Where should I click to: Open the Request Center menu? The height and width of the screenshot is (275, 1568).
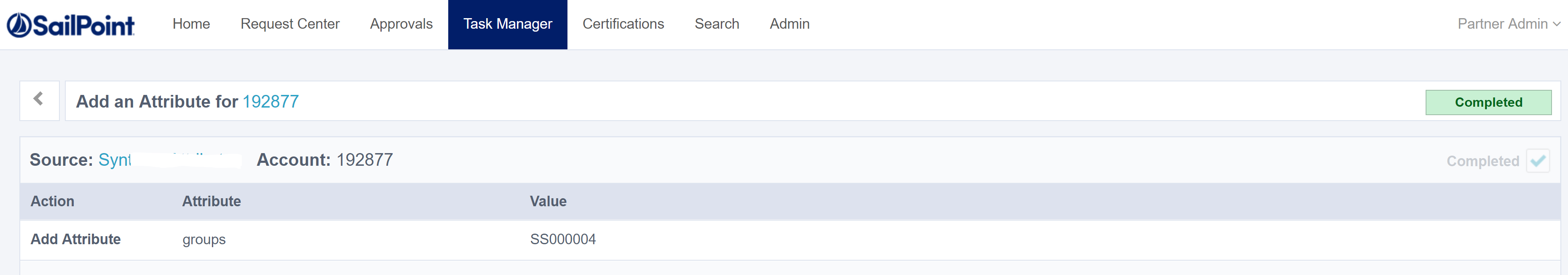[x=290, y=24]
